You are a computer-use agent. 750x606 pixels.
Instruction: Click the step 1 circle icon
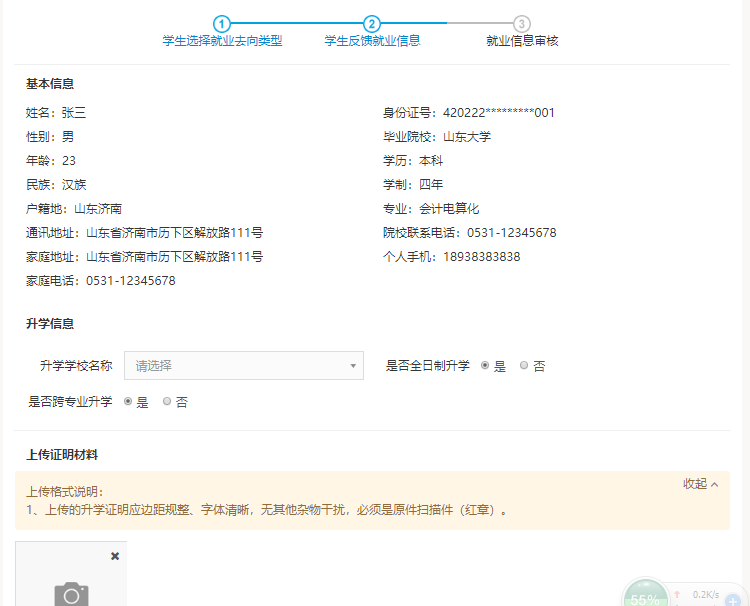coord(222,23)
